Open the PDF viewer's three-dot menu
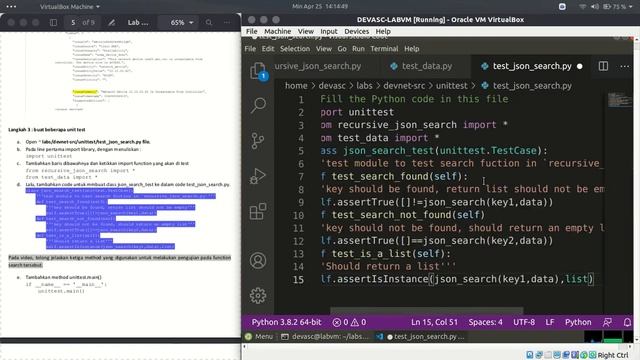640x360 pixels. 227,22
